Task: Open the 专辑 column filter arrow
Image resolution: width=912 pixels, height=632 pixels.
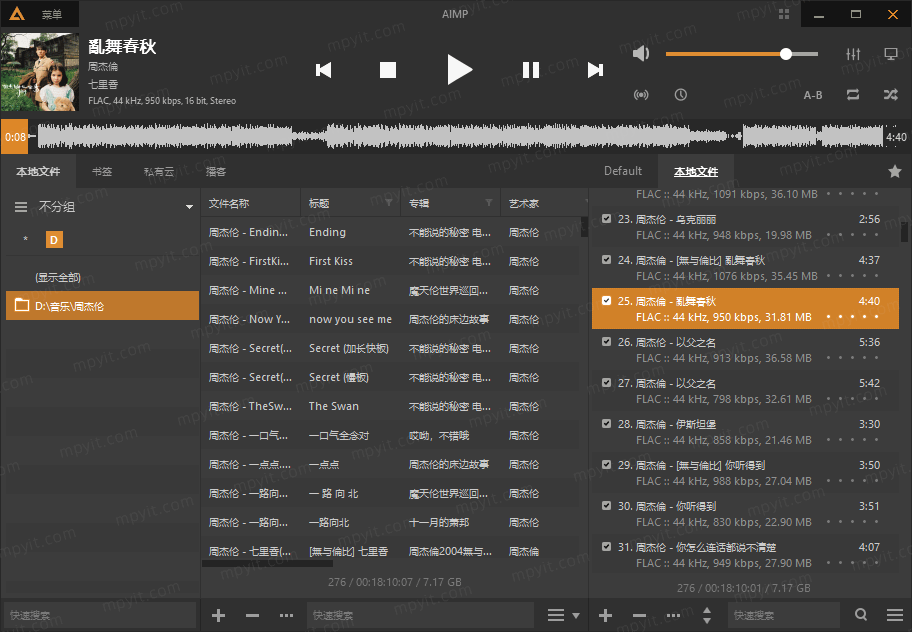Action: tap(489, 203)
